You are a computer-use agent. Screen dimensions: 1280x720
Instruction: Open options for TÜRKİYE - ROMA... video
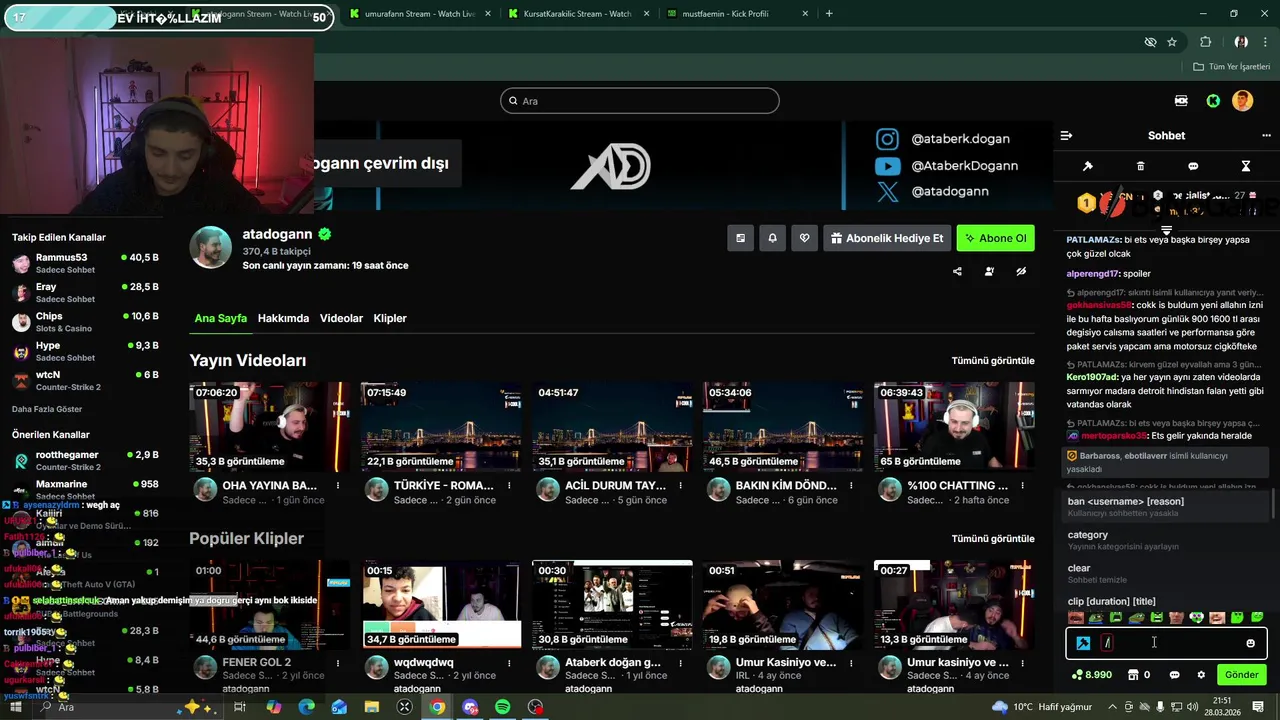[509, 486]
